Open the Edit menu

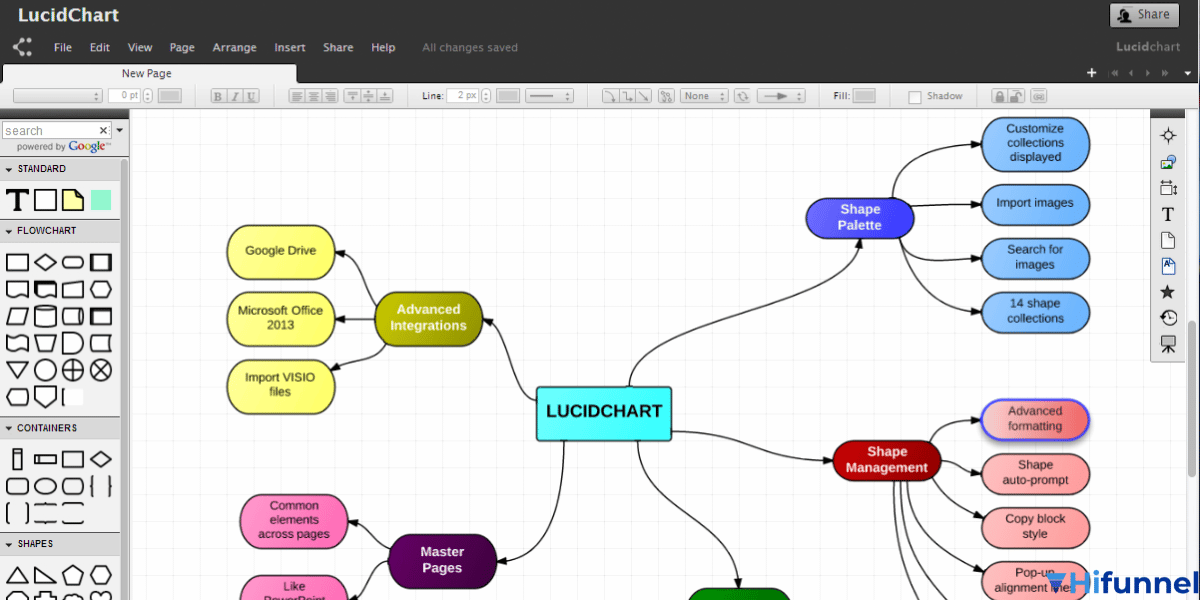click(100, 47)
